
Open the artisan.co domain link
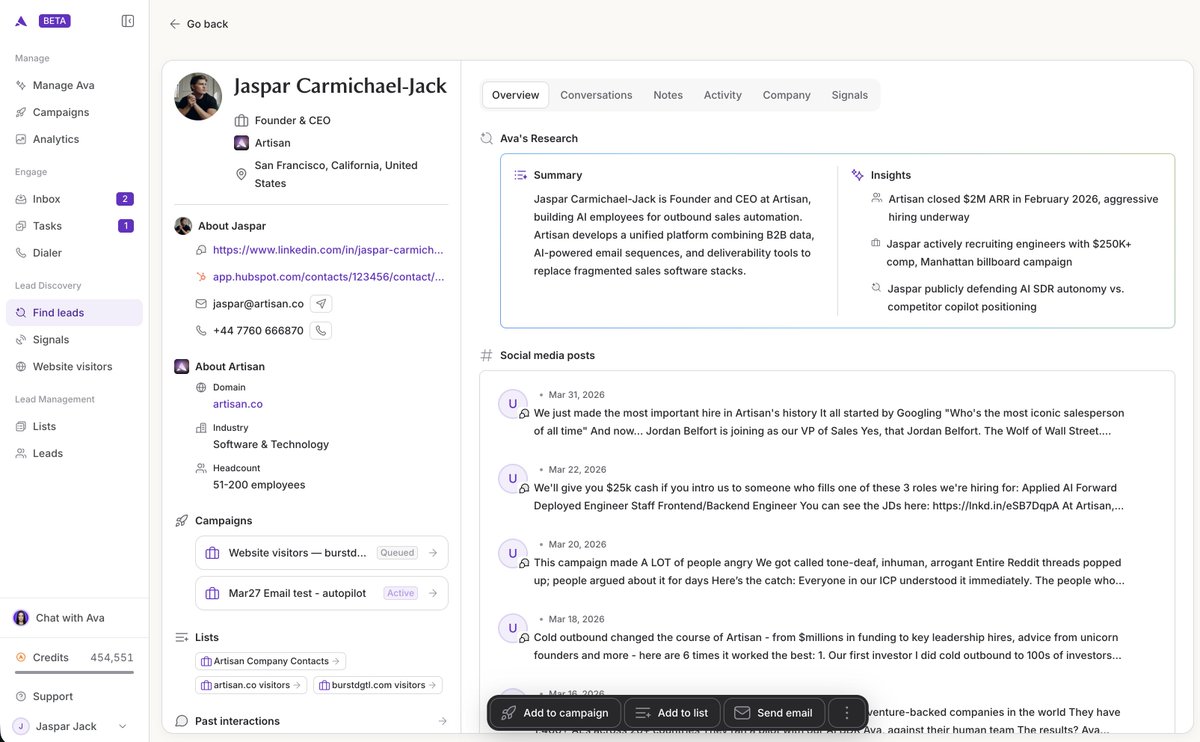click(x=238, y=404)
